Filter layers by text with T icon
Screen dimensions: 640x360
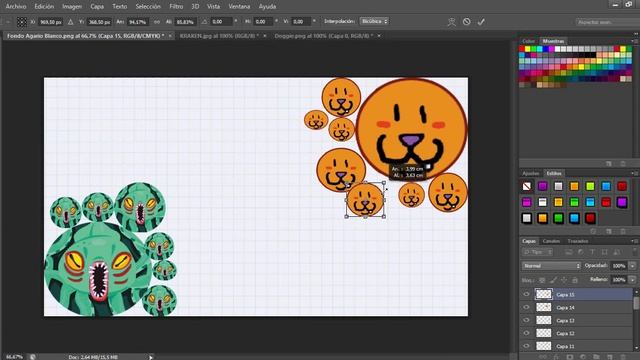tap(592, 252)
